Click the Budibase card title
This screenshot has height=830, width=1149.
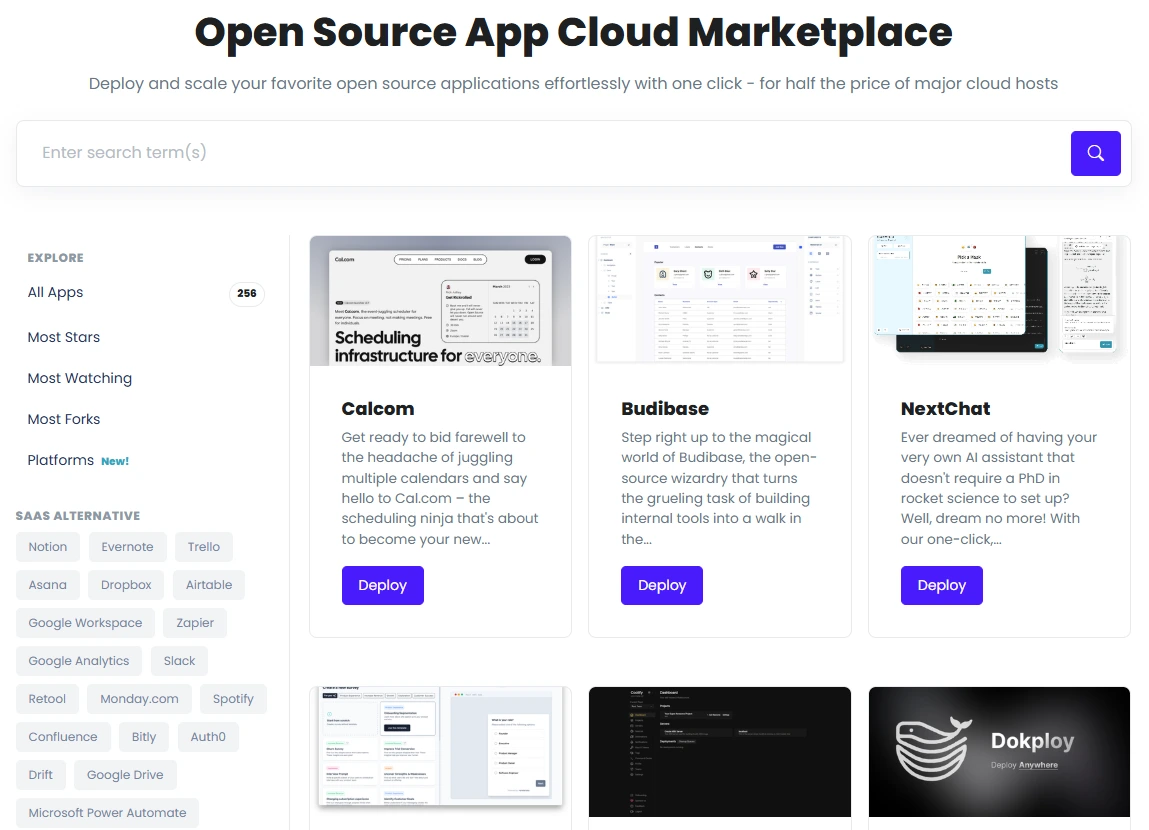tap(665, 409)
